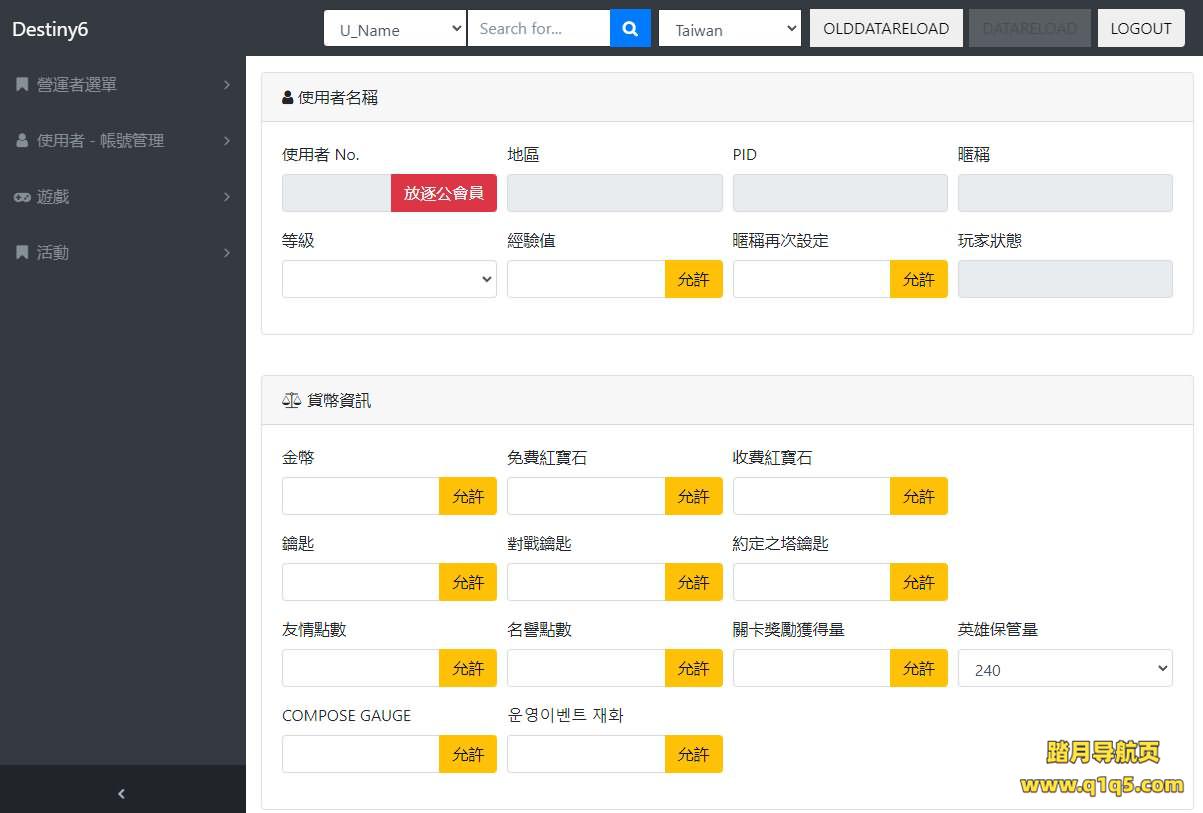Open the 英雄保管量 dropdown showing 240
Image resolution: width=1203 pixels, height=813 pixels.
point(1065,668)
